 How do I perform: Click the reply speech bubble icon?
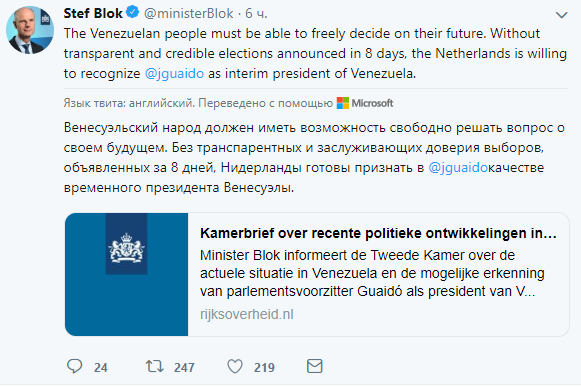[74, 366]
